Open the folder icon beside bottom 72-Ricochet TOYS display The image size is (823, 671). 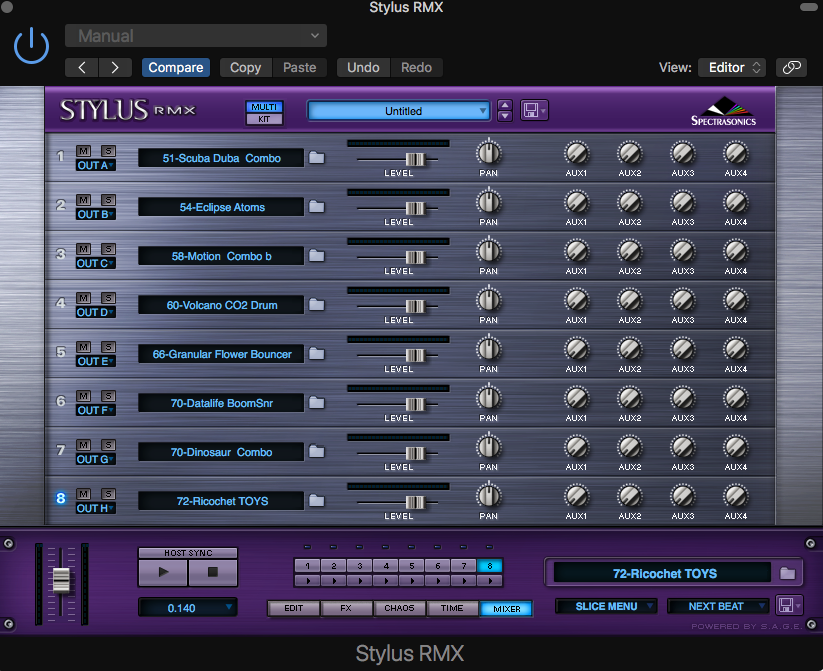click(787, 573)
